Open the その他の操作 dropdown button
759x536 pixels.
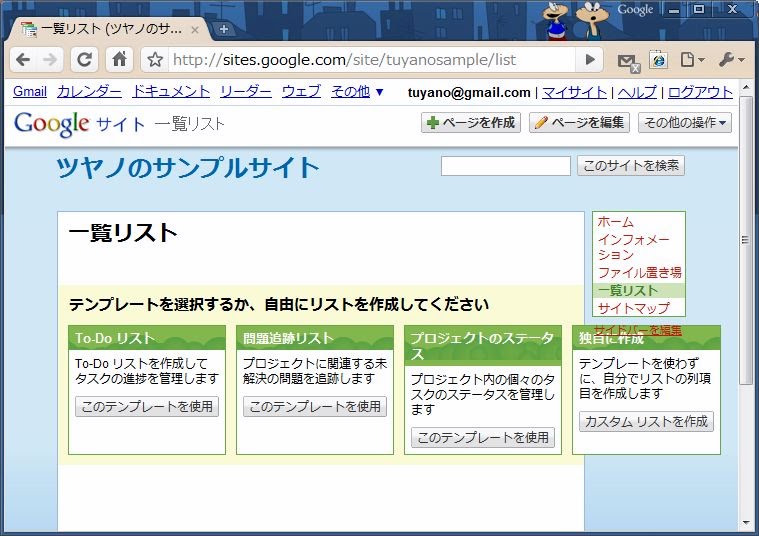coord(685,123)
